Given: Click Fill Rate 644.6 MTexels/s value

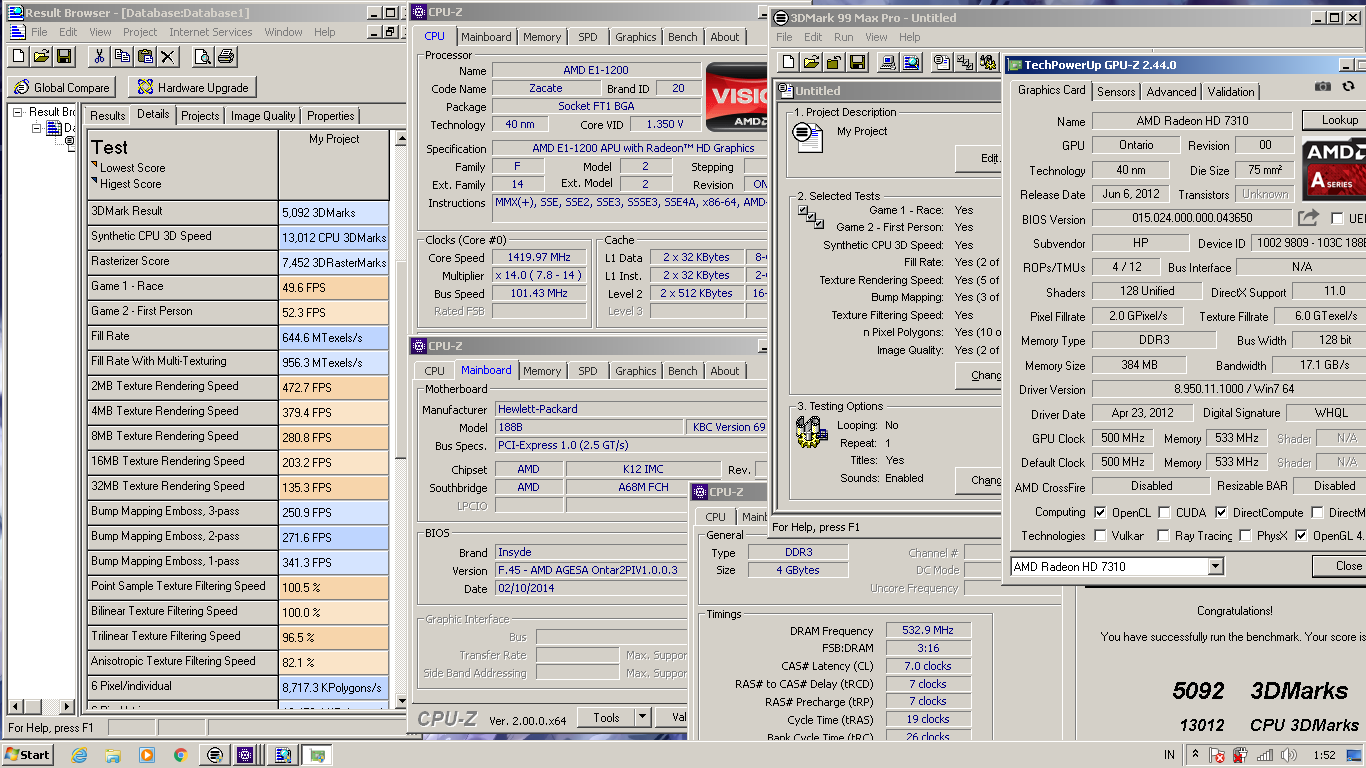Looking at the screenshot, I should pos(334,337).
